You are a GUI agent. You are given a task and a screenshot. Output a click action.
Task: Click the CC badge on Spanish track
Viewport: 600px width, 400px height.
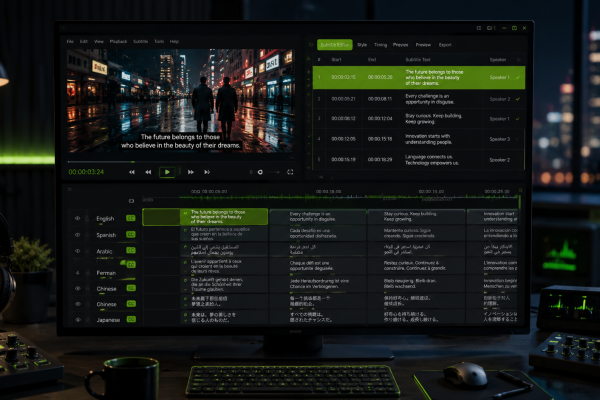pyautogui.click(x=131, y=234)
